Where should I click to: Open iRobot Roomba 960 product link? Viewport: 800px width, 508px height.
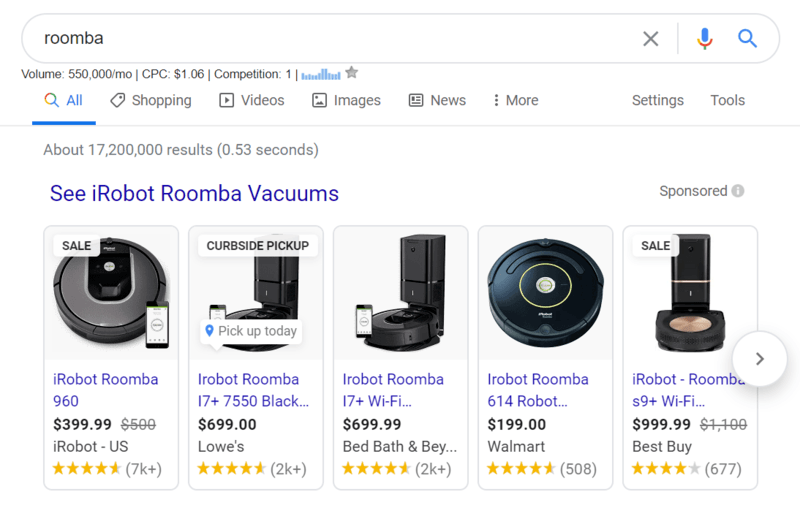[x=106, y=390]
